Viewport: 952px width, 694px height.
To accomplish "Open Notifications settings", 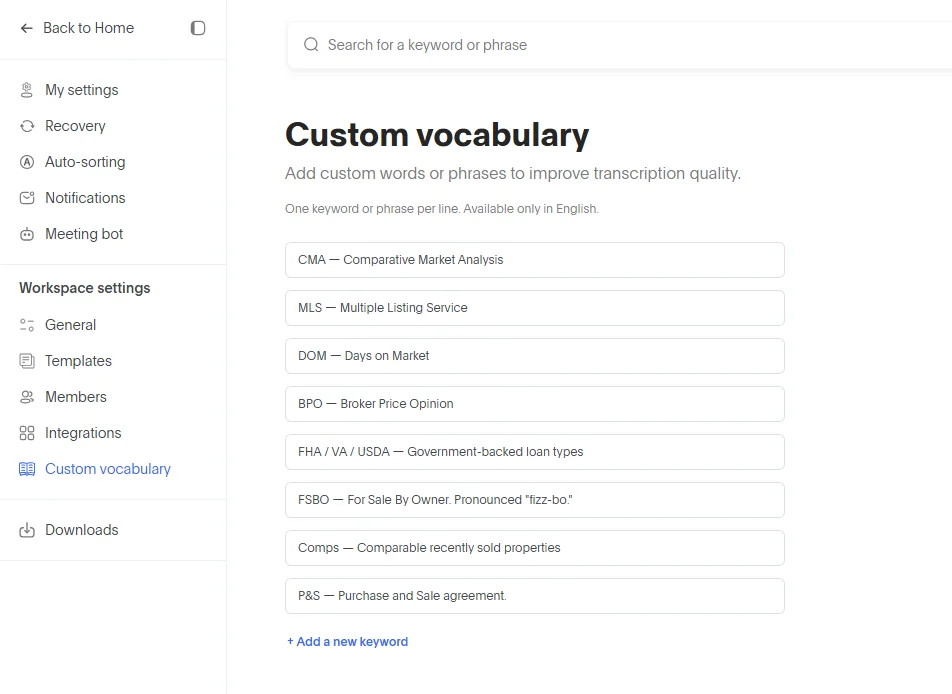I will point(85,198).
